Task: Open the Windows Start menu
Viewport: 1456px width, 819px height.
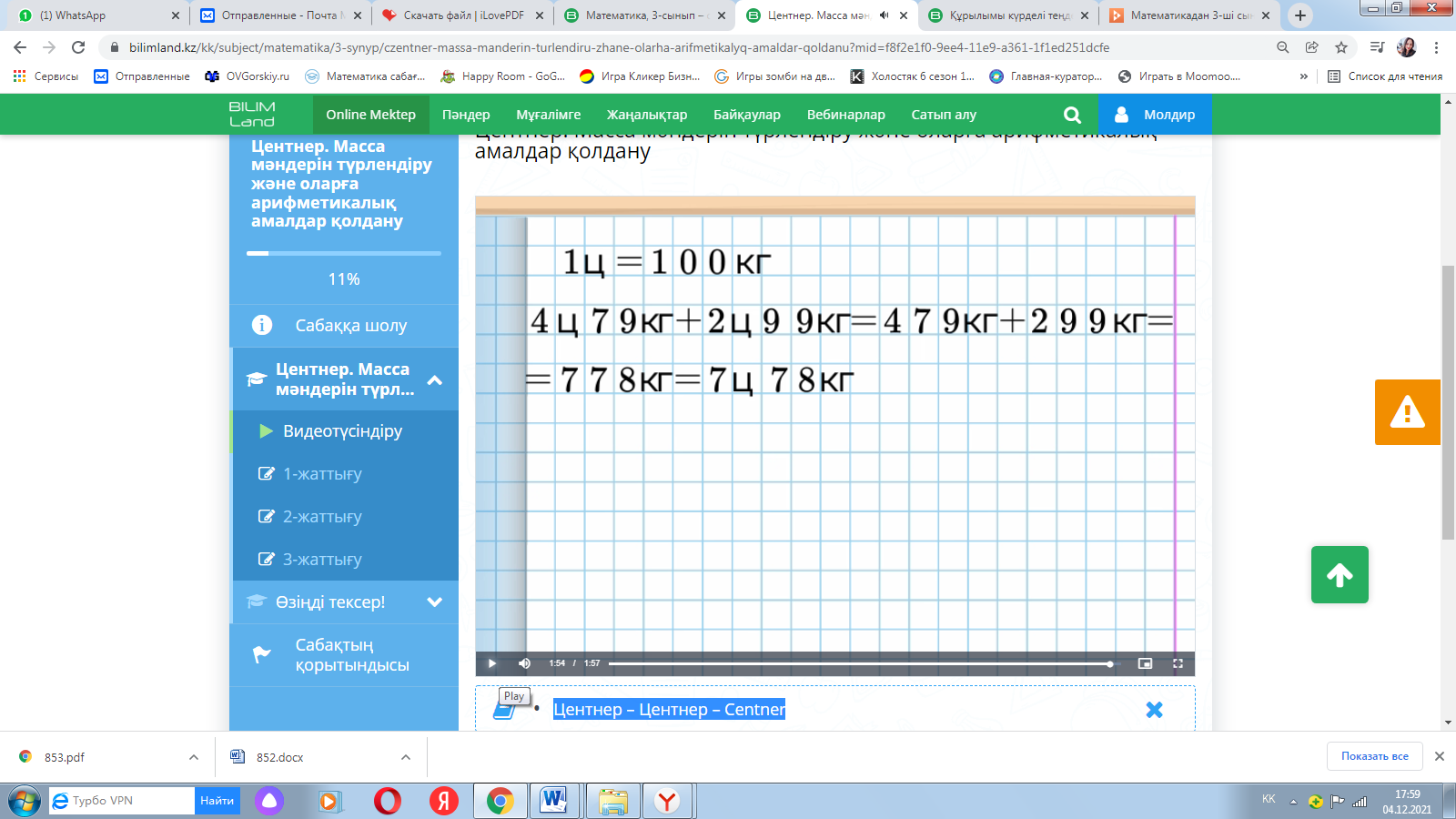Action: pyautogui.click(x=25, y=802)
